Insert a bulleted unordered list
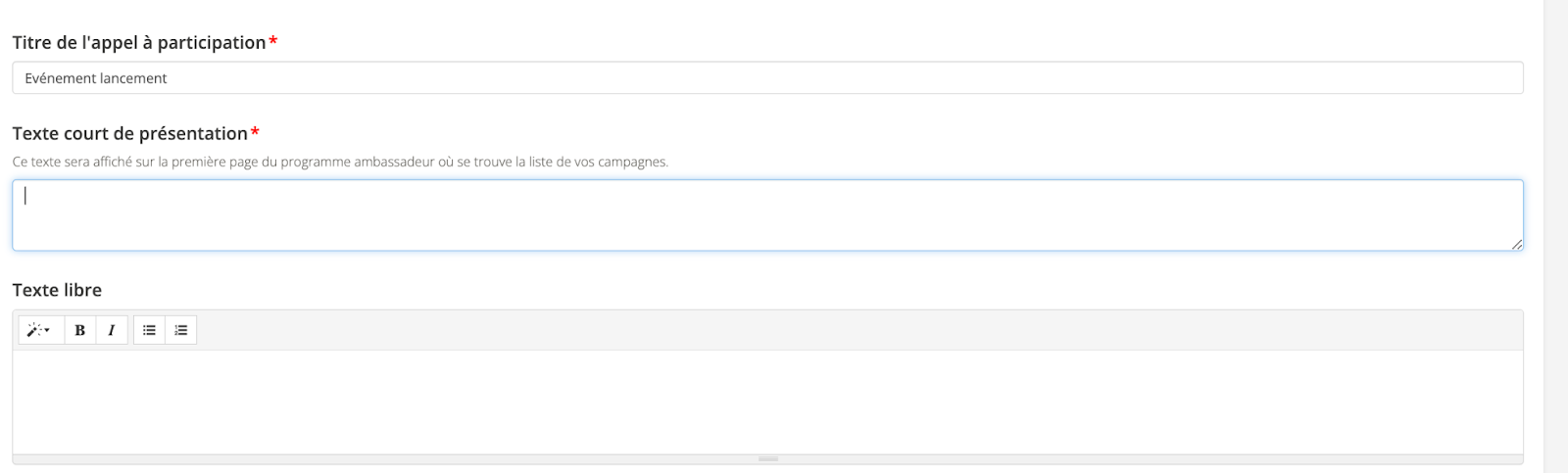This screenshot has height=473, width=1568. click(149, 330)
